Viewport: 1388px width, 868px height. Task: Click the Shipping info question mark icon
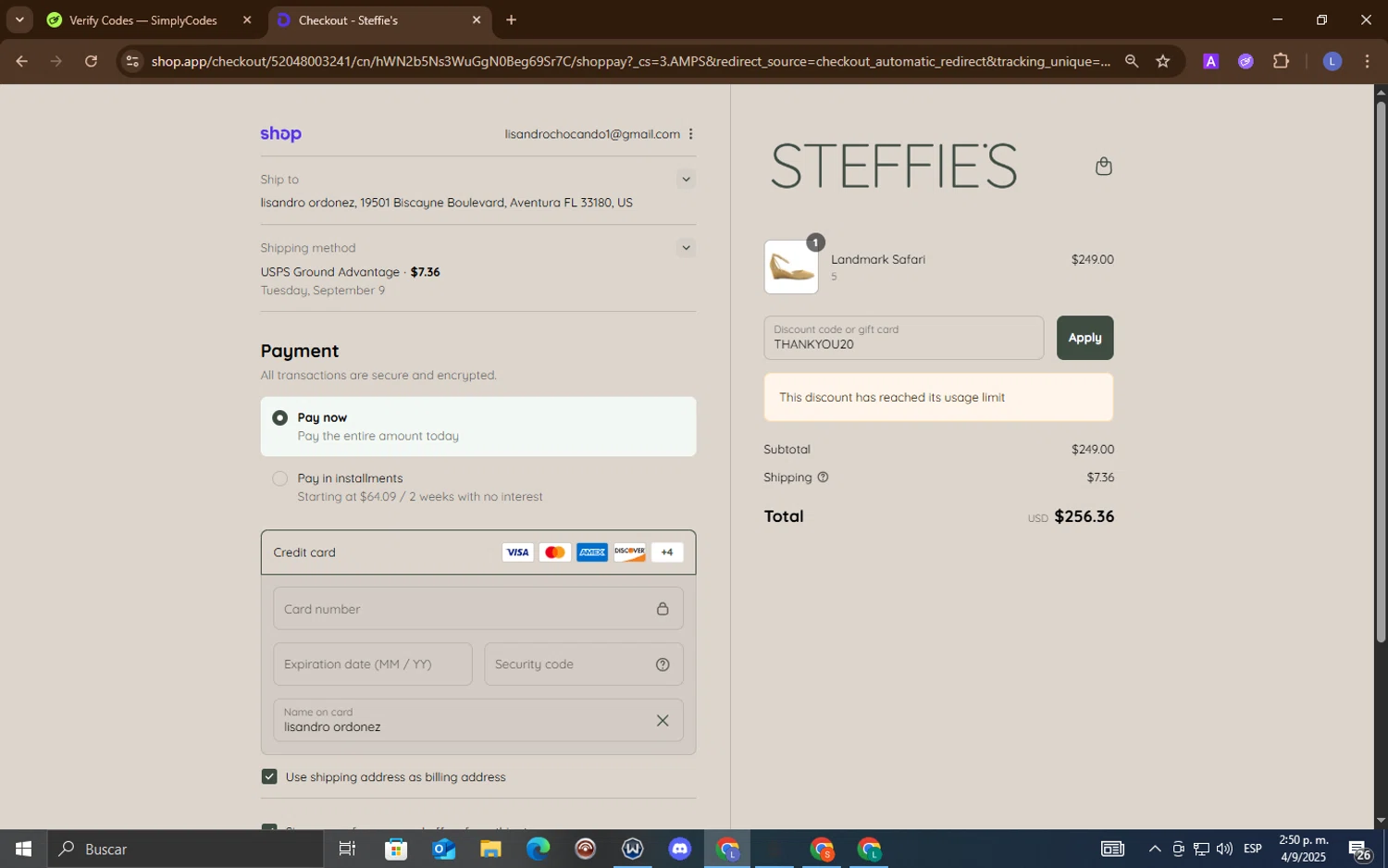823,477
